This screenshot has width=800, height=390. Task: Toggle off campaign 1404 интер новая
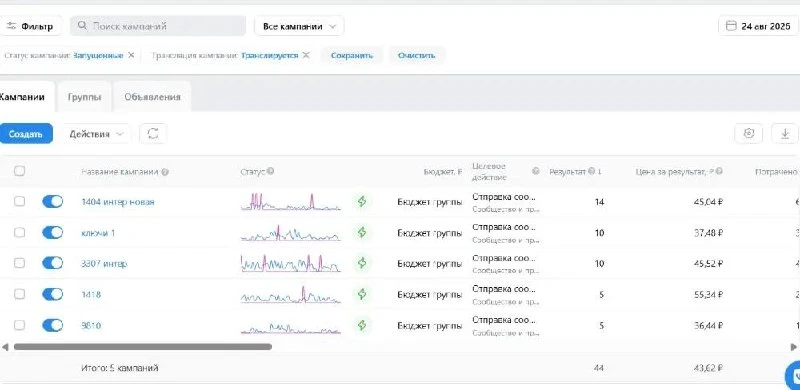tap(53, 201)
